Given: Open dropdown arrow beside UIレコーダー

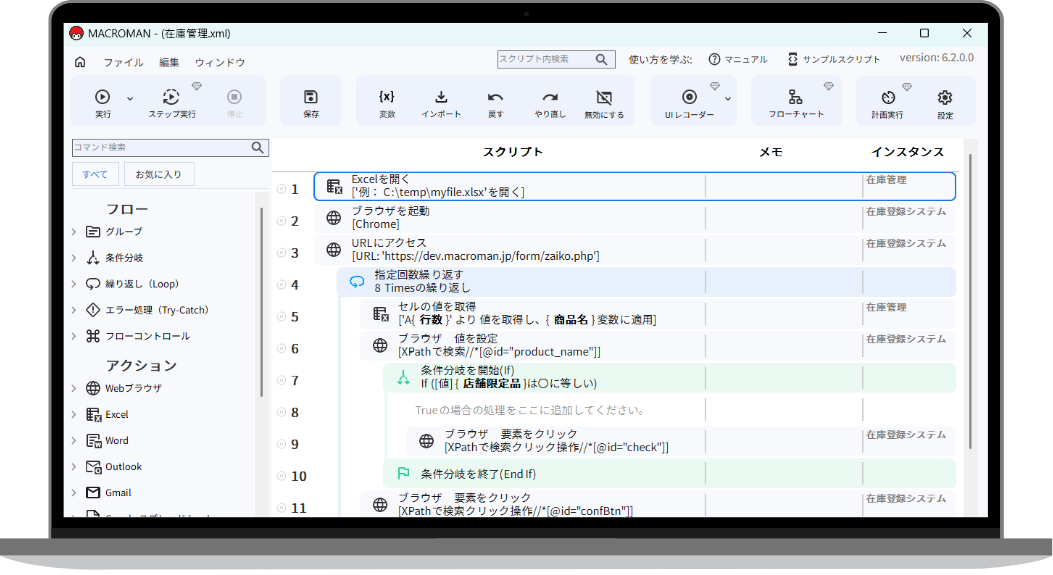Looking at the screenshot, I should click(728, 99).
